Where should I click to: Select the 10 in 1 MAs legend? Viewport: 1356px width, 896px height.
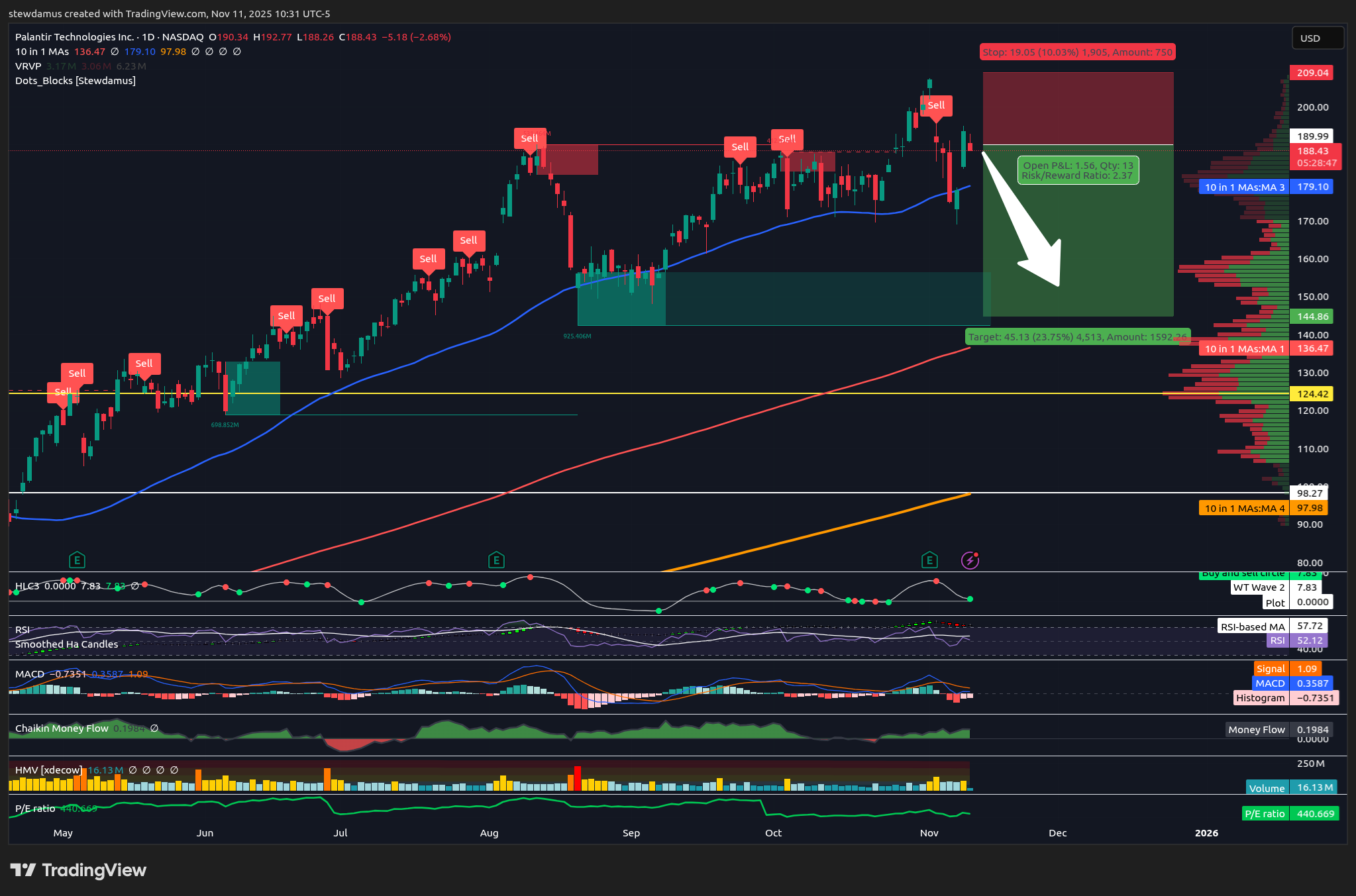[42, 52]
